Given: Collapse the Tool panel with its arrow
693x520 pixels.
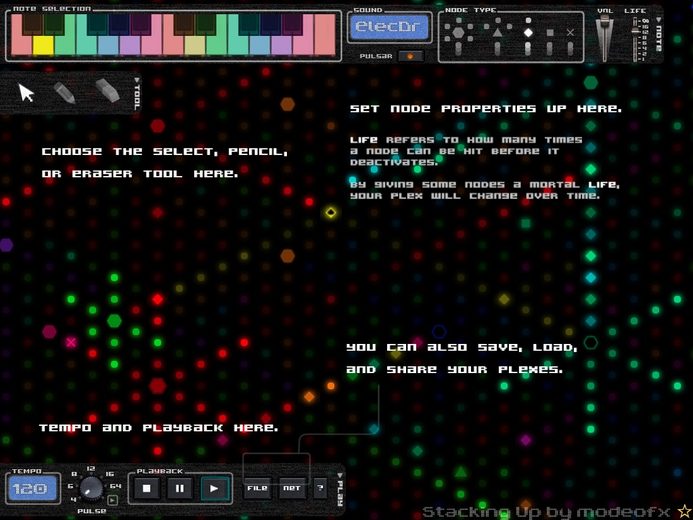Looking at the screenshot, I should click(x=137, y=80).
